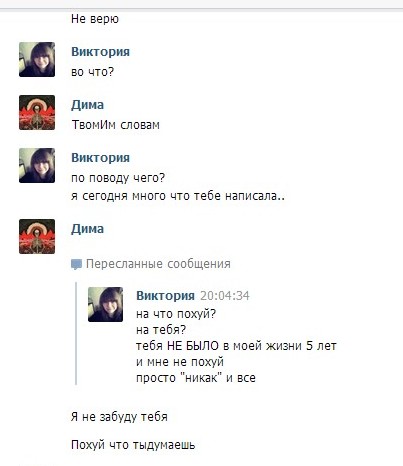The height and width of the screenshot is (466, 403).
Task: Click Дима's name above 'ТвоиИм словам'
Action: click(x=87, y=105)
